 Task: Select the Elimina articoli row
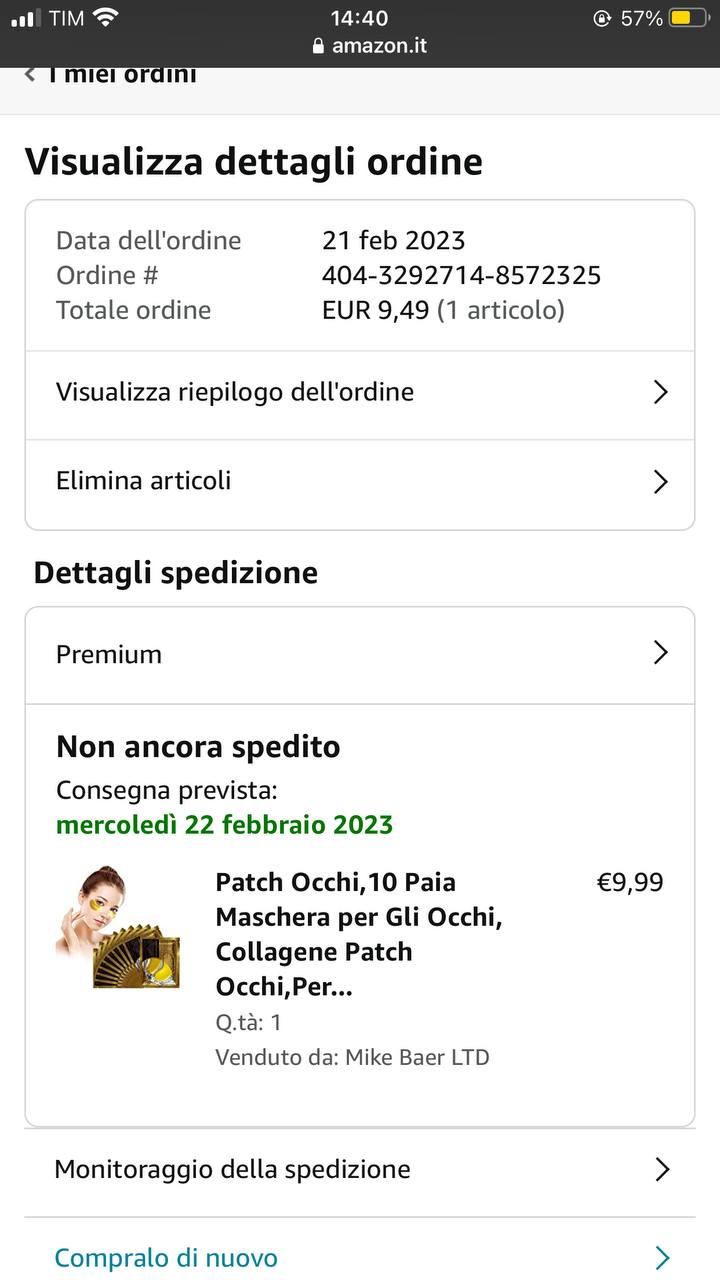(144, 481)
